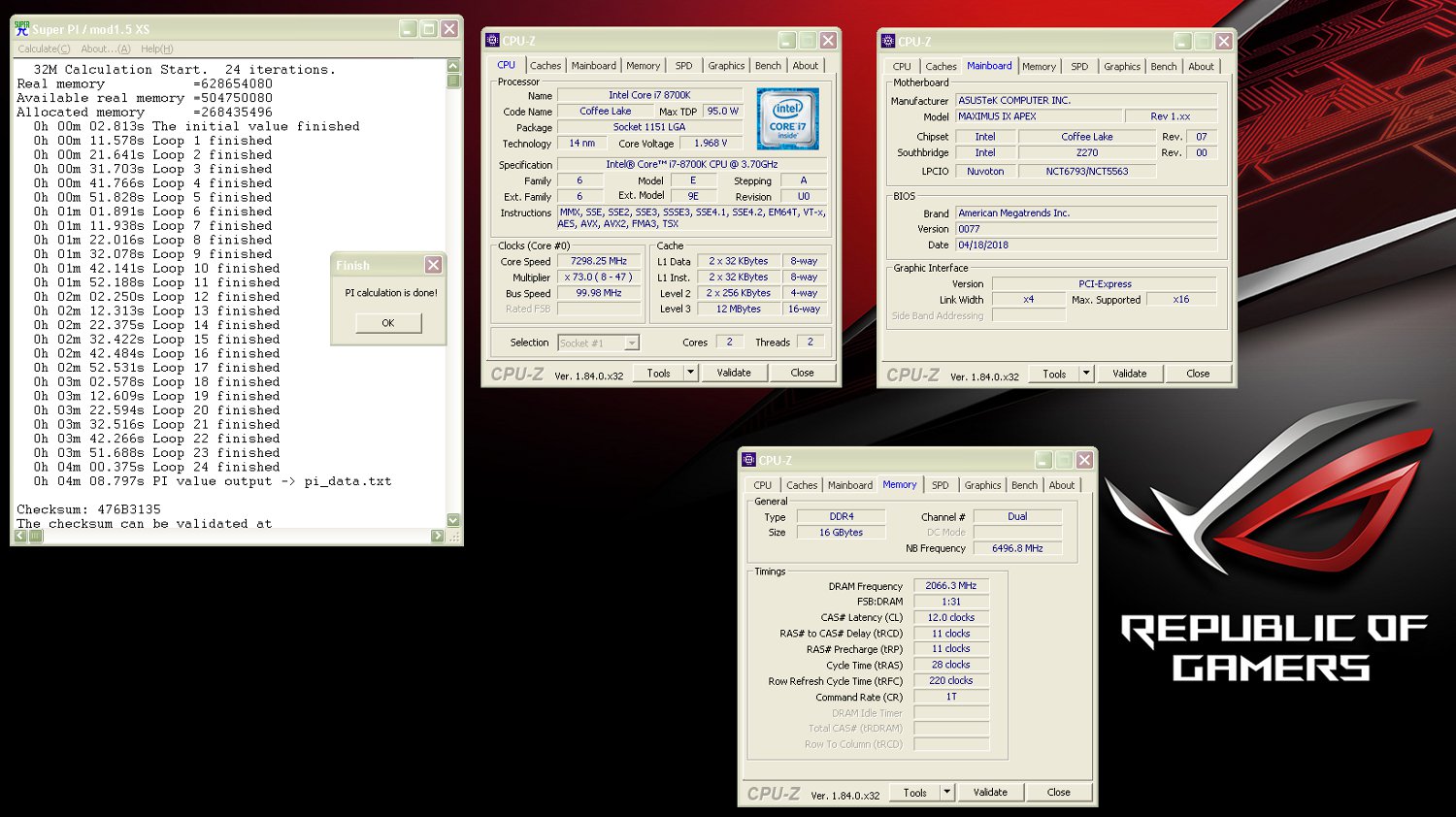Switch to Mainboard tab in CPU window

593,66
